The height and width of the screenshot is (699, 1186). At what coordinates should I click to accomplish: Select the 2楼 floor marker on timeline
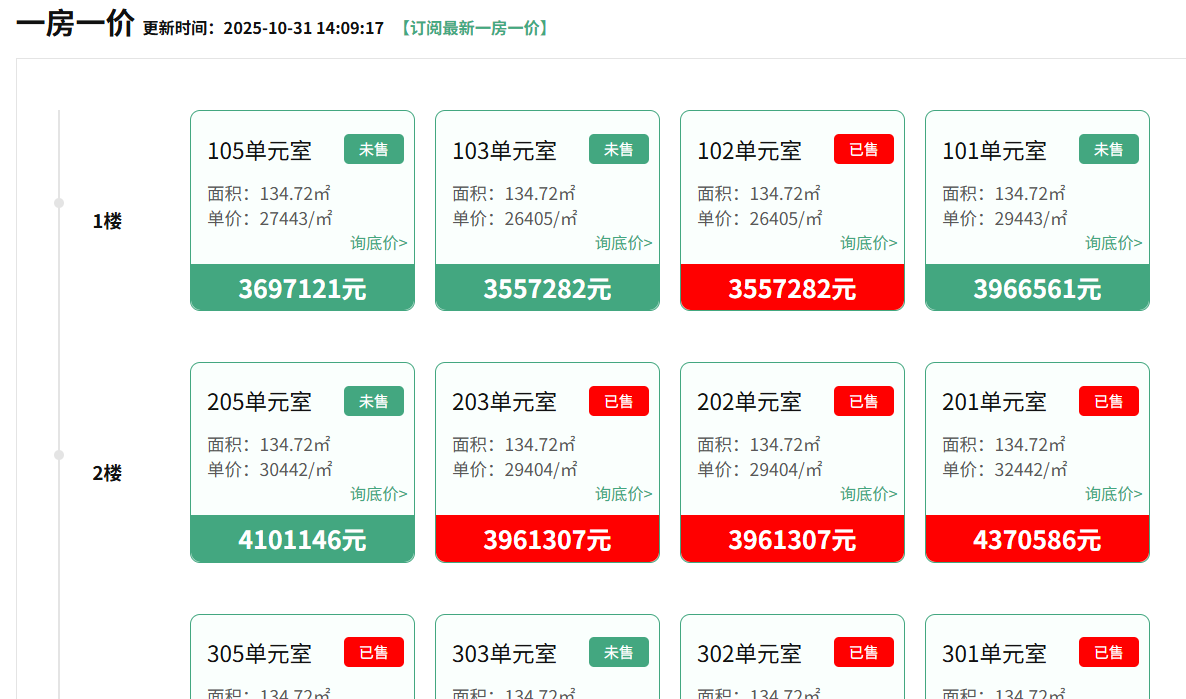click(107, 473)
